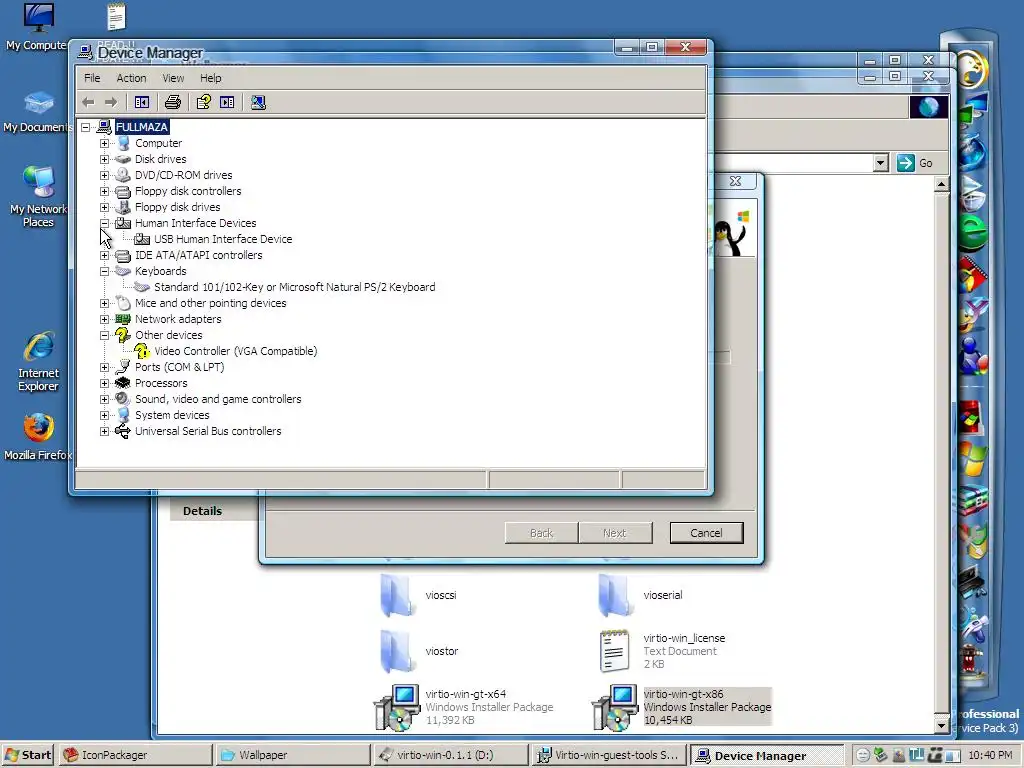The height and width of the screenshot is (768, 1024).
Task: Collapse the Keyboards category
Action: tap(104, 271)
